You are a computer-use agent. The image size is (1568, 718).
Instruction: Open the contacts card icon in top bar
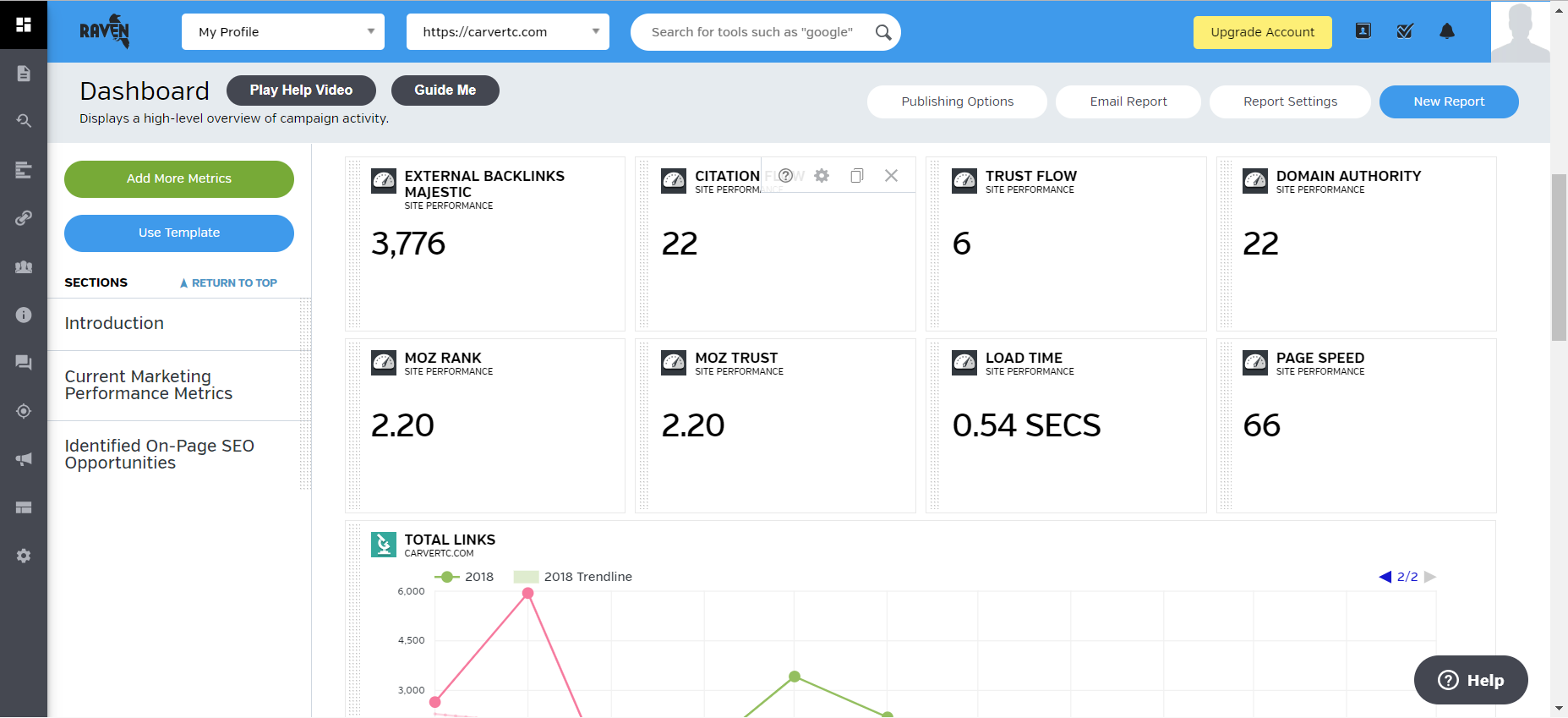pyautogui.click(x=1363, y=31)
